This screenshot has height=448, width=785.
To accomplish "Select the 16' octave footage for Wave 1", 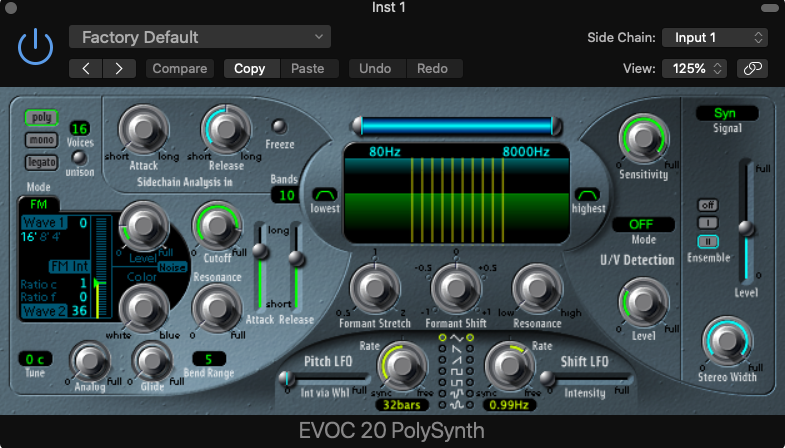I will click(28, 236).
